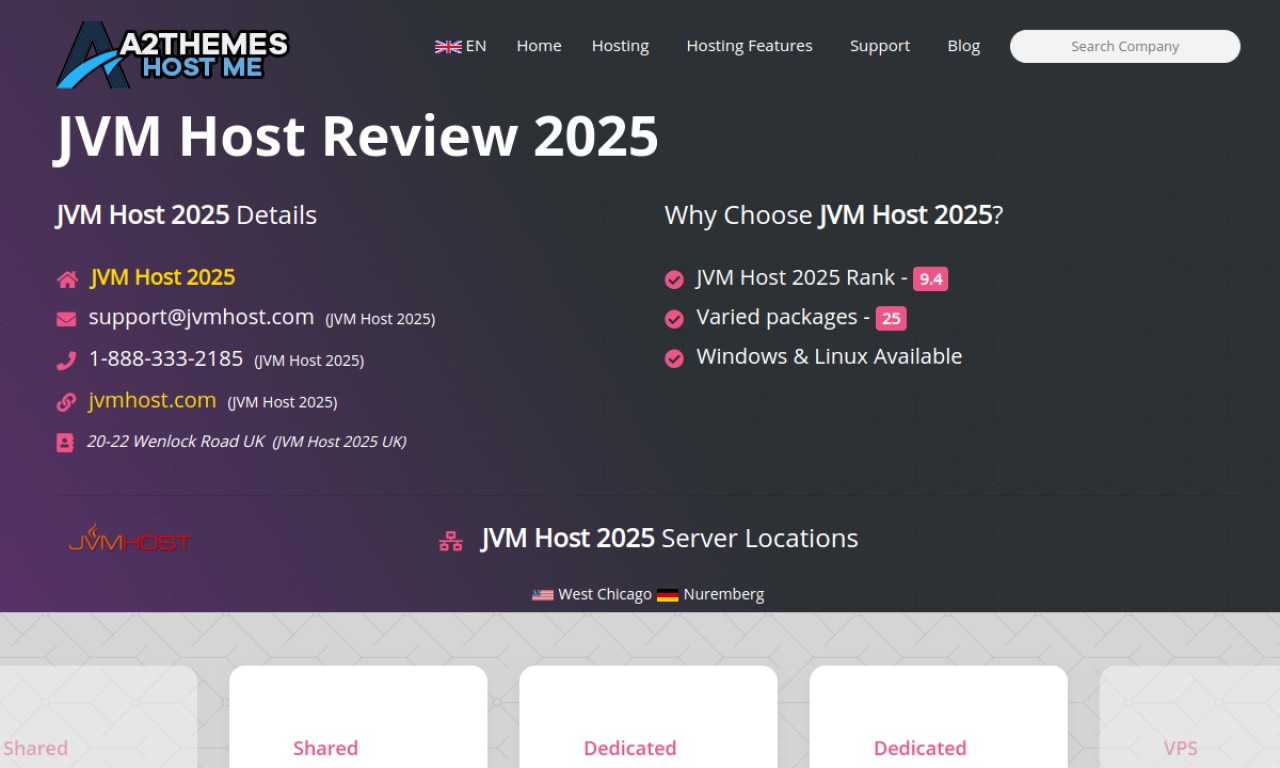
Task: Select the faded Shared card at left edge
Action: click(99, 717)
